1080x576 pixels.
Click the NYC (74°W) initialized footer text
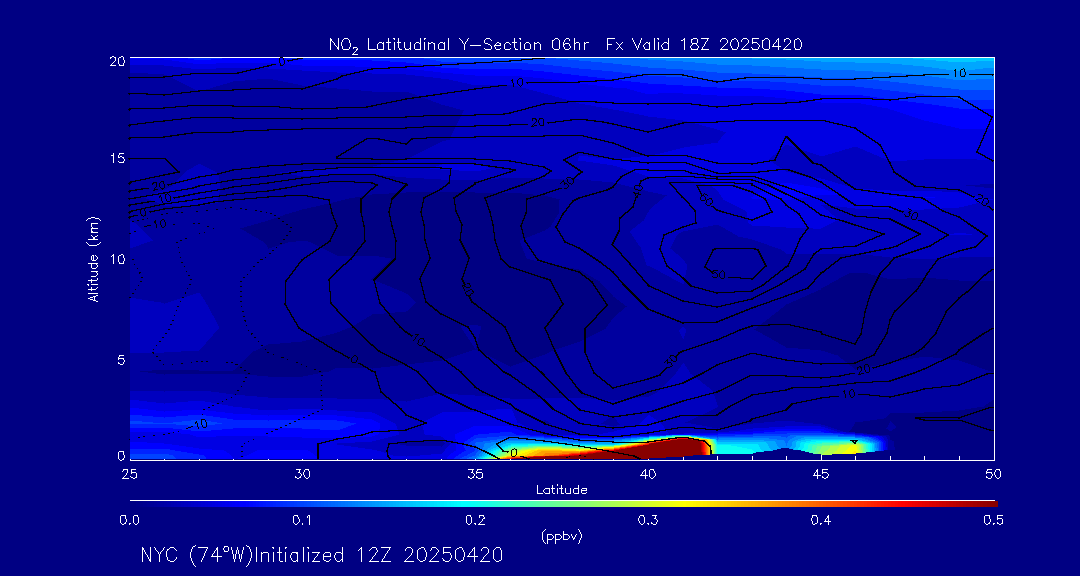click(x=321, y=555)
